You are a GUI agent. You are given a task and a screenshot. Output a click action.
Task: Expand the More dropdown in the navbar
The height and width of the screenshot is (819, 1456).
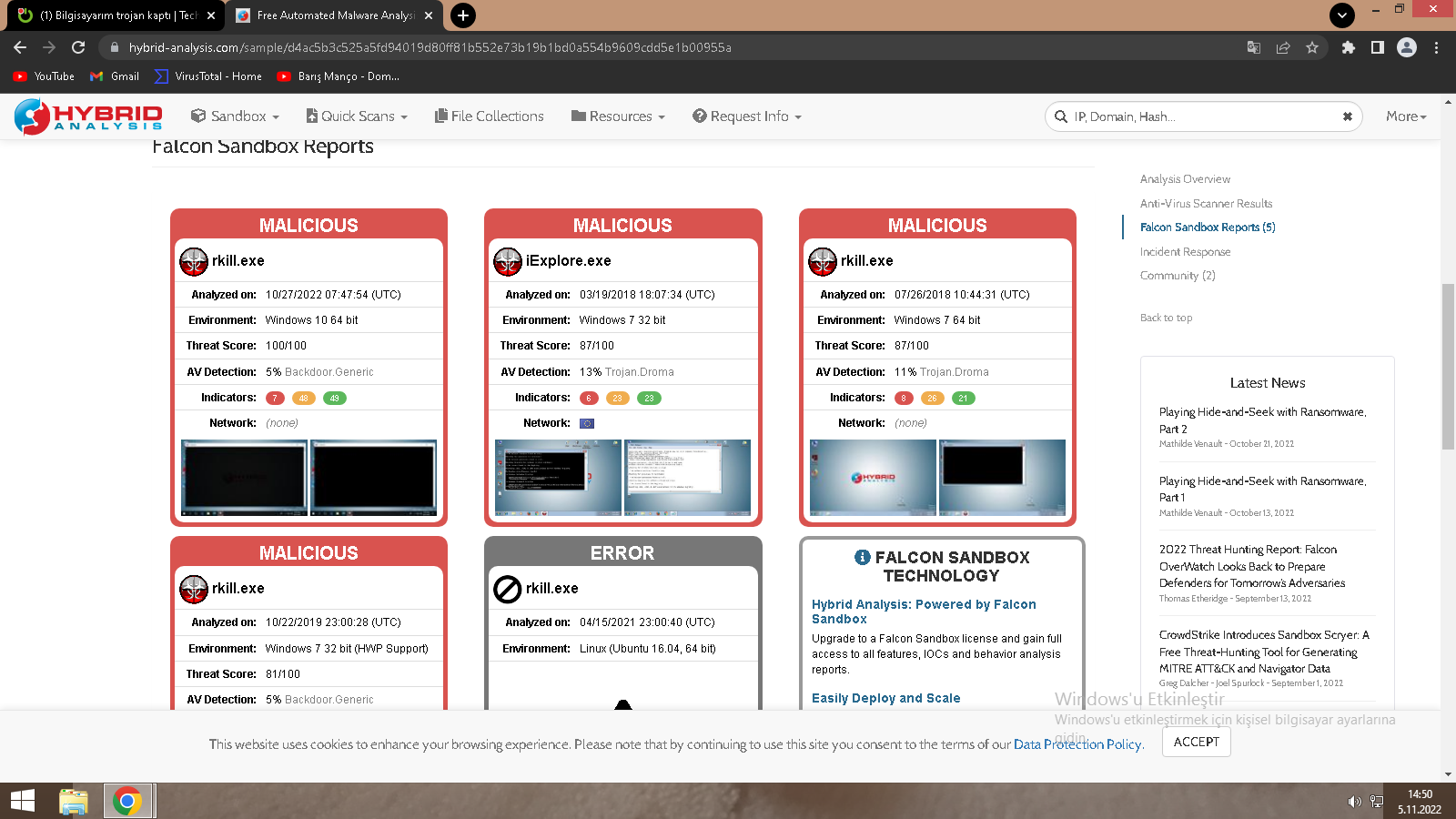1406,116
